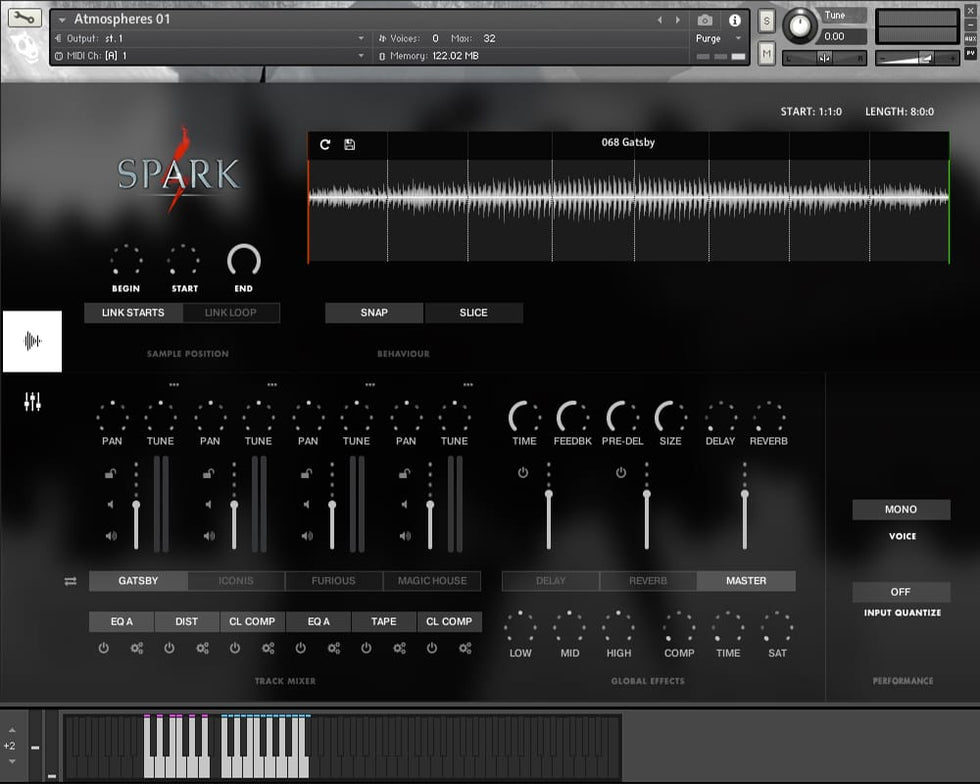Select the waveform view sidebar icon
Screen dimensions: 980x784
pyautogui.click(x=32, y=341)
